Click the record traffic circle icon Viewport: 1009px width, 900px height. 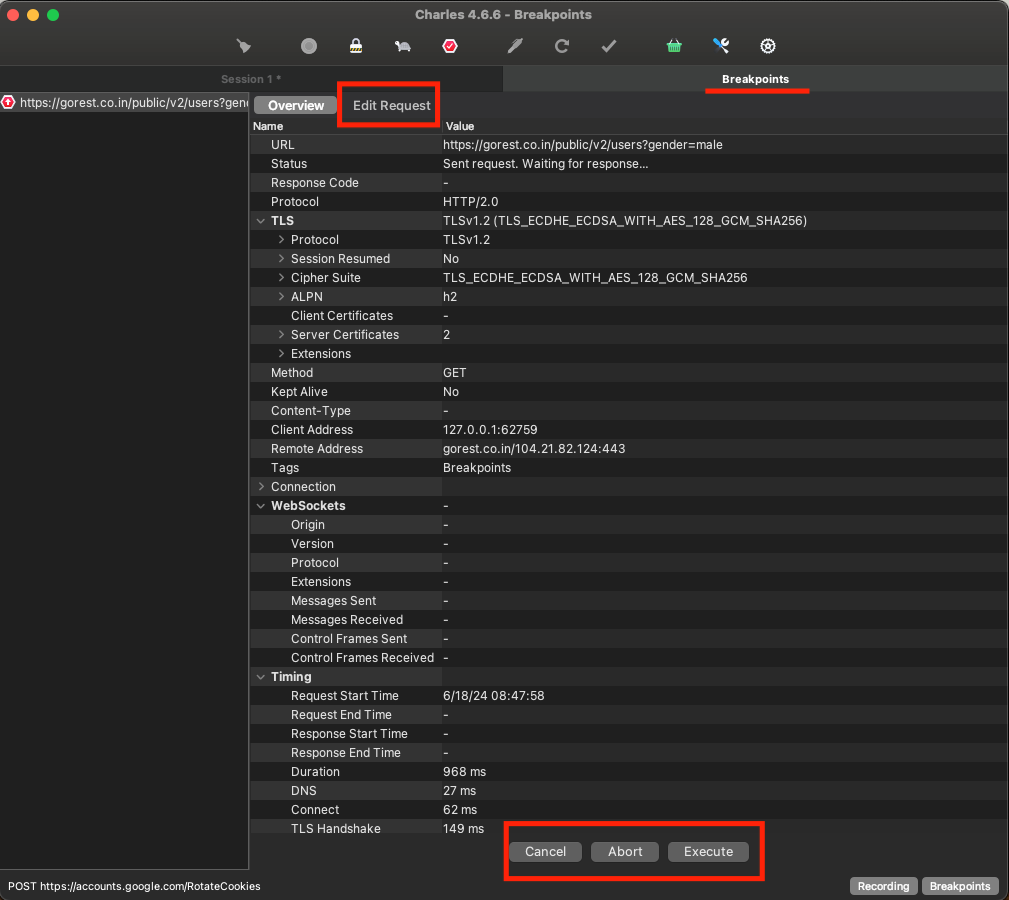pyautogui.click(x=308, y=46)
